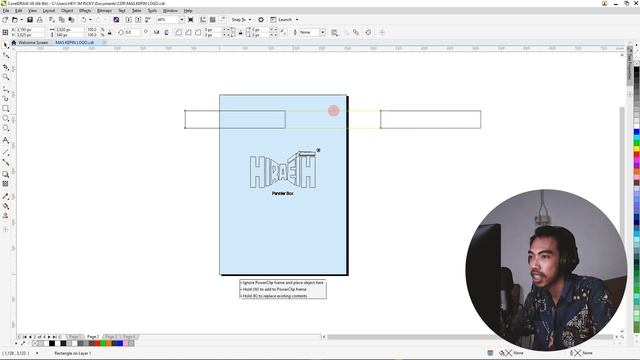
Task: Select the Crop tool
Action: click(6, 67)
